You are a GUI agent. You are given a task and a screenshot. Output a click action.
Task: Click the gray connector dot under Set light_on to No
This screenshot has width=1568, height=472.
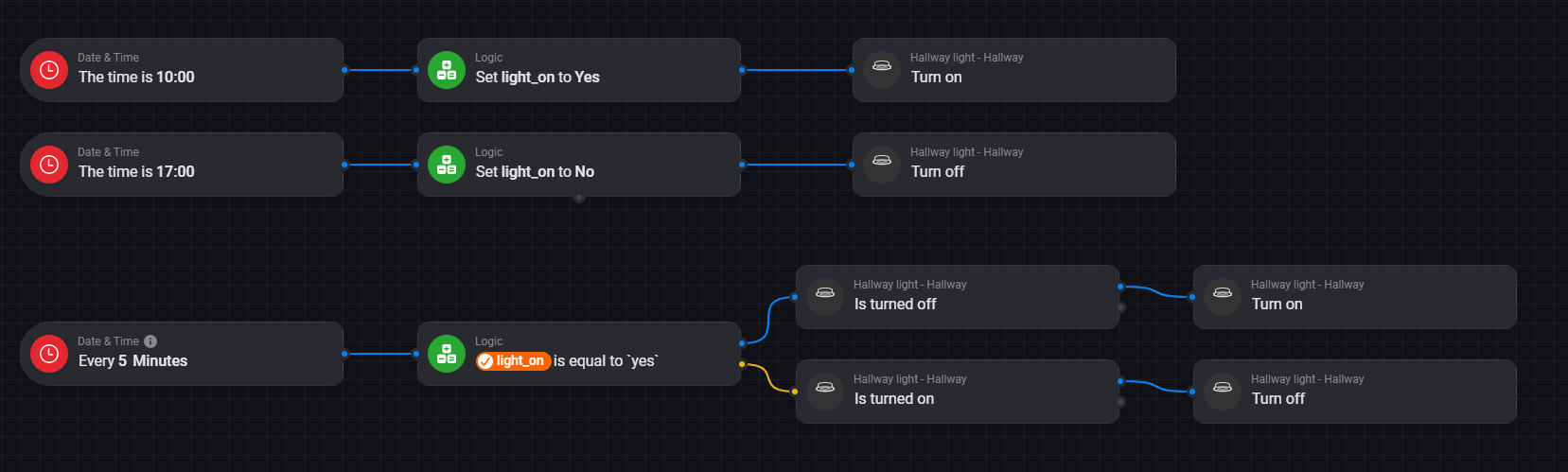tap(579, 199)
